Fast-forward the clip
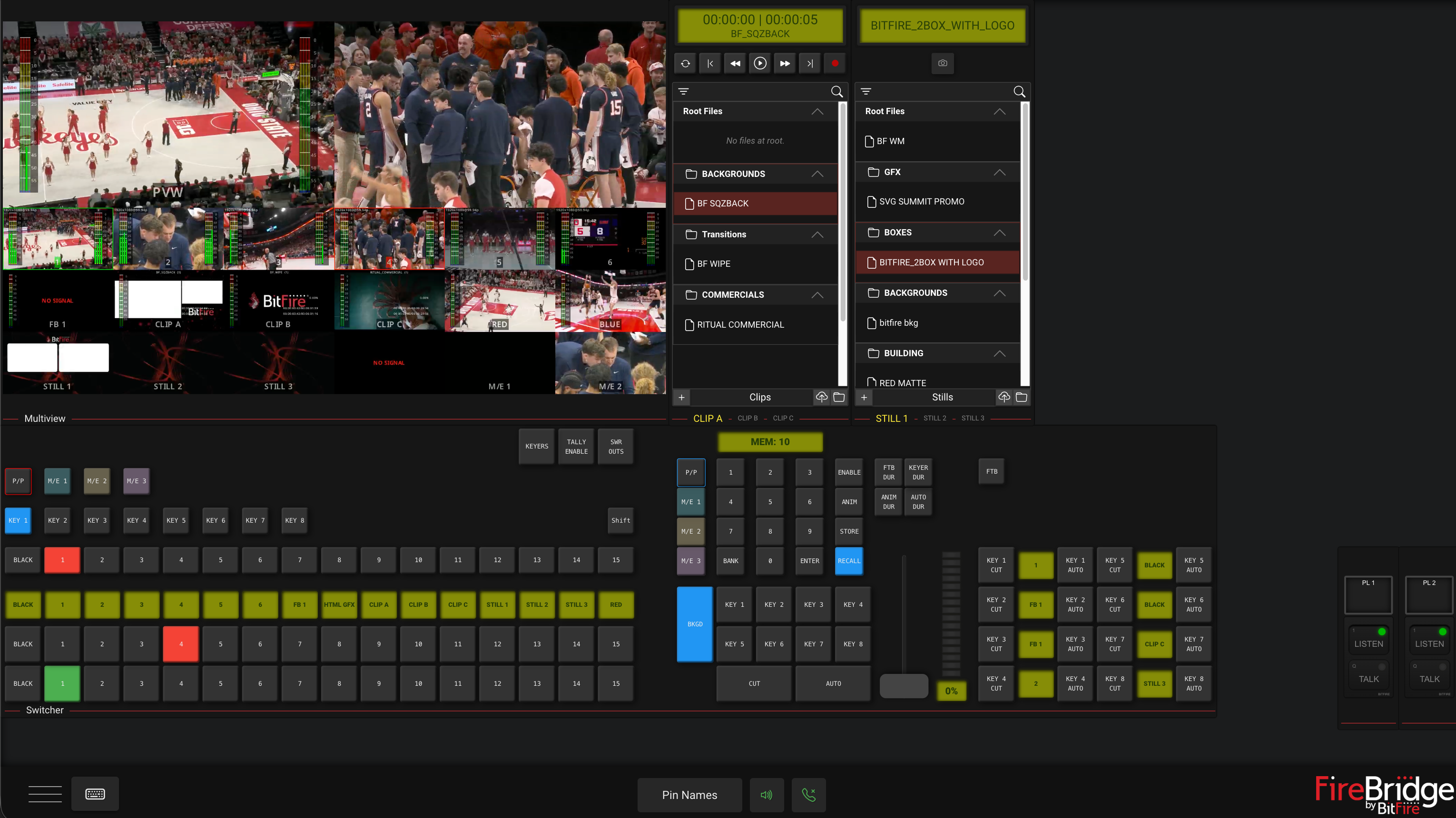 [785, 63]
